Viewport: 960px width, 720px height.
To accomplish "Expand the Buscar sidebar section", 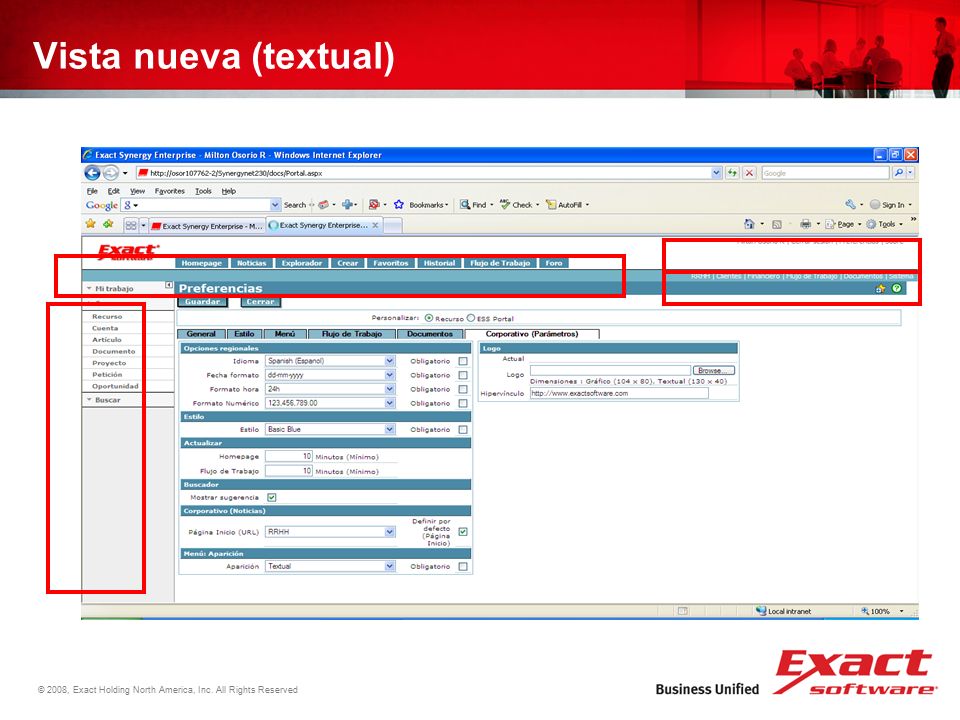I will click(108, 400).
